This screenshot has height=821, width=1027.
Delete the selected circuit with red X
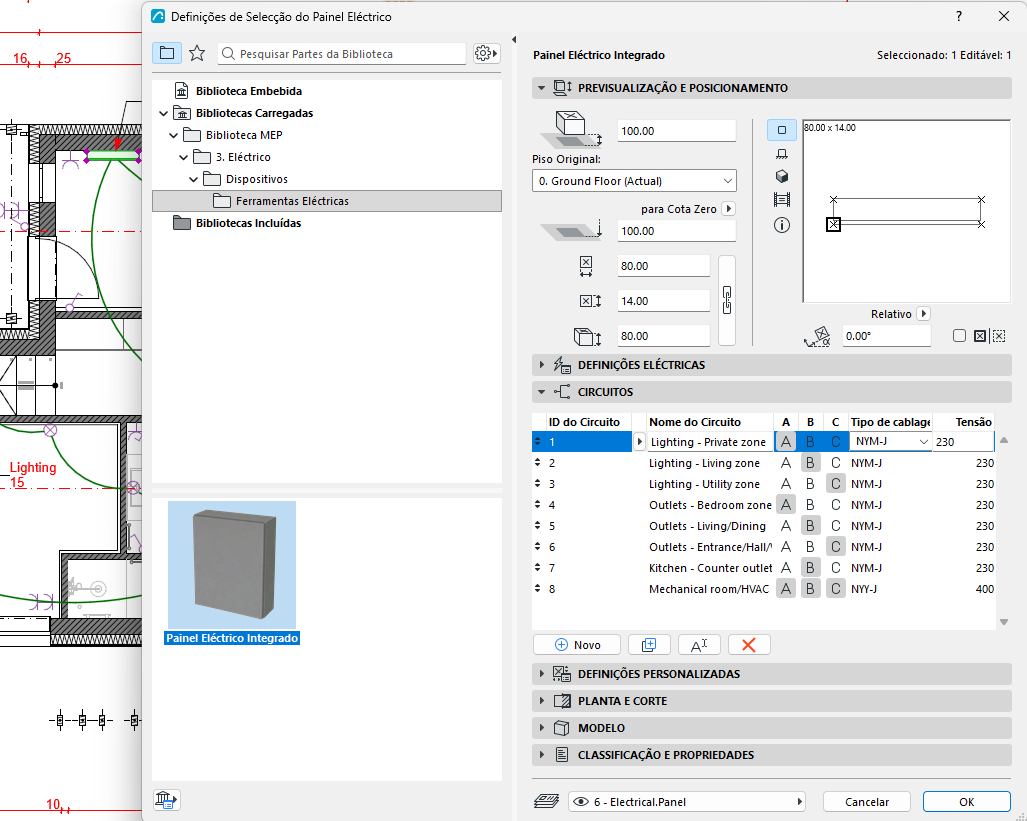749,645
